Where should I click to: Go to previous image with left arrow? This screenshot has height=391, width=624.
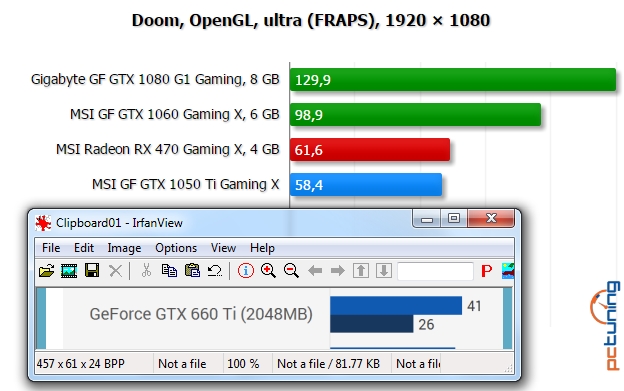(x=315, y=271)
